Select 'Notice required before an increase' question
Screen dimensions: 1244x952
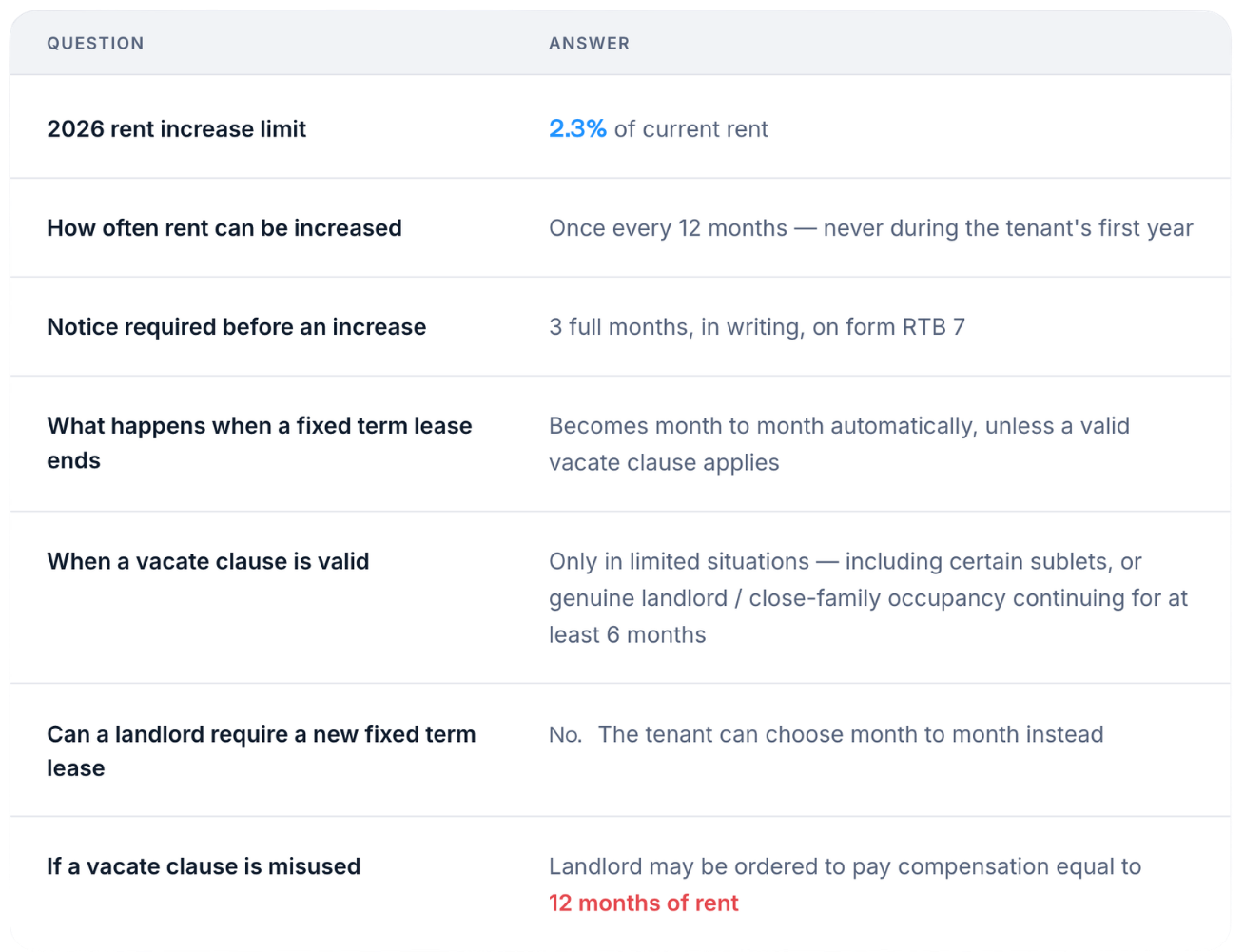(236, 327)
